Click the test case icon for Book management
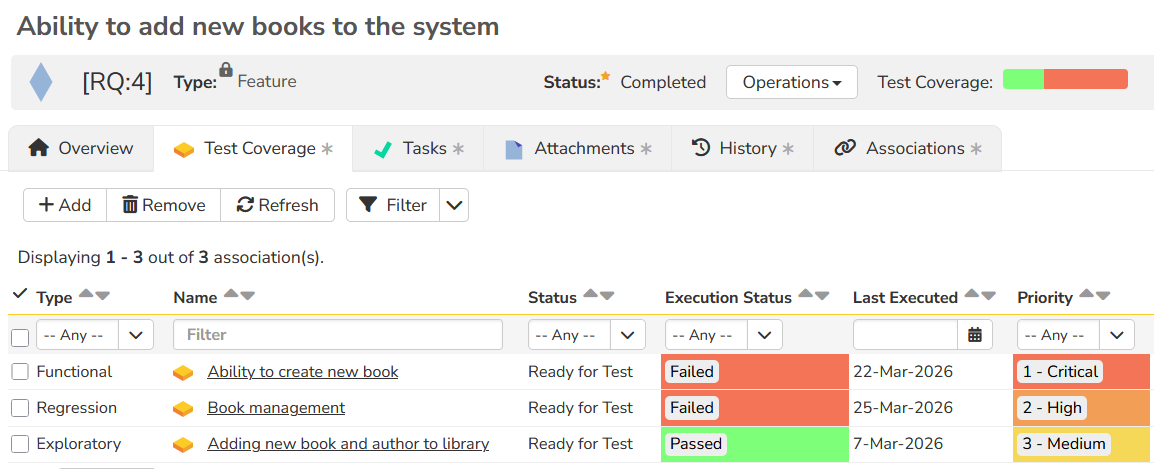The width and height of the screenshot is (1154, 469). 183,409
